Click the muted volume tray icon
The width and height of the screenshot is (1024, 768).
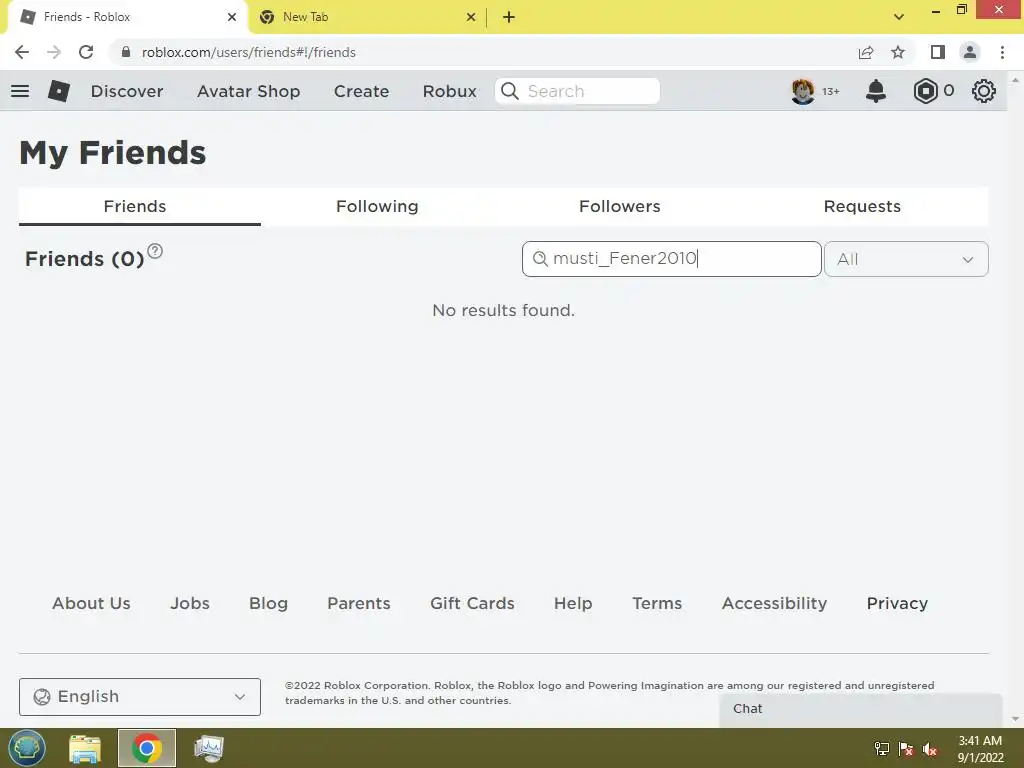(x=930, y=749)
